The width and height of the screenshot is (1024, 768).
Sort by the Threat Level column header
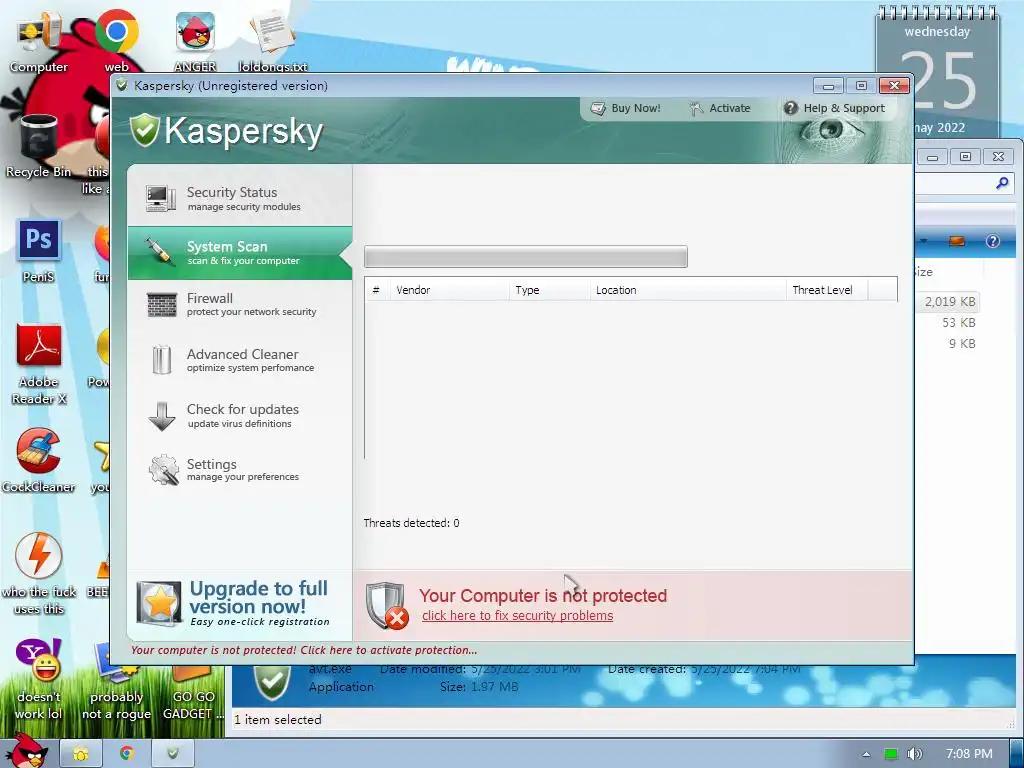click(x=827, y=290)
